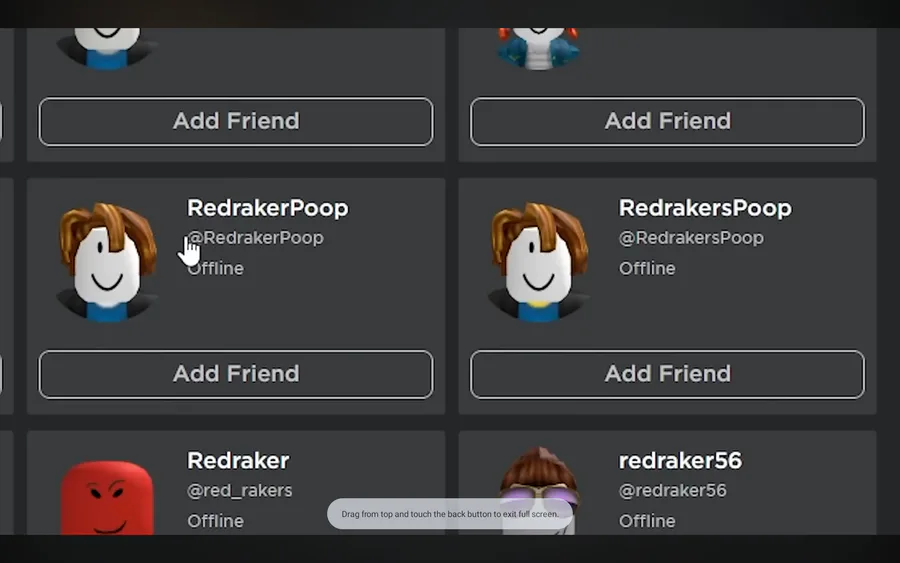Click Offline status under @red_rakers
900x563 pixels.
coord(216,521)
